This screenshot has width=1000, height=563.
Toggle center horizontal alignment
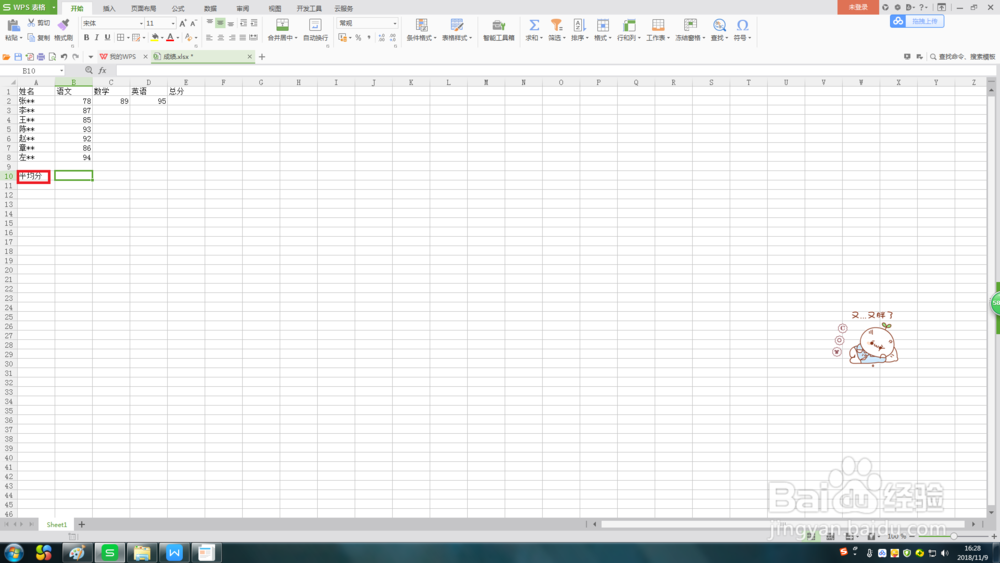pyautogui.click(x=221, y=38)
